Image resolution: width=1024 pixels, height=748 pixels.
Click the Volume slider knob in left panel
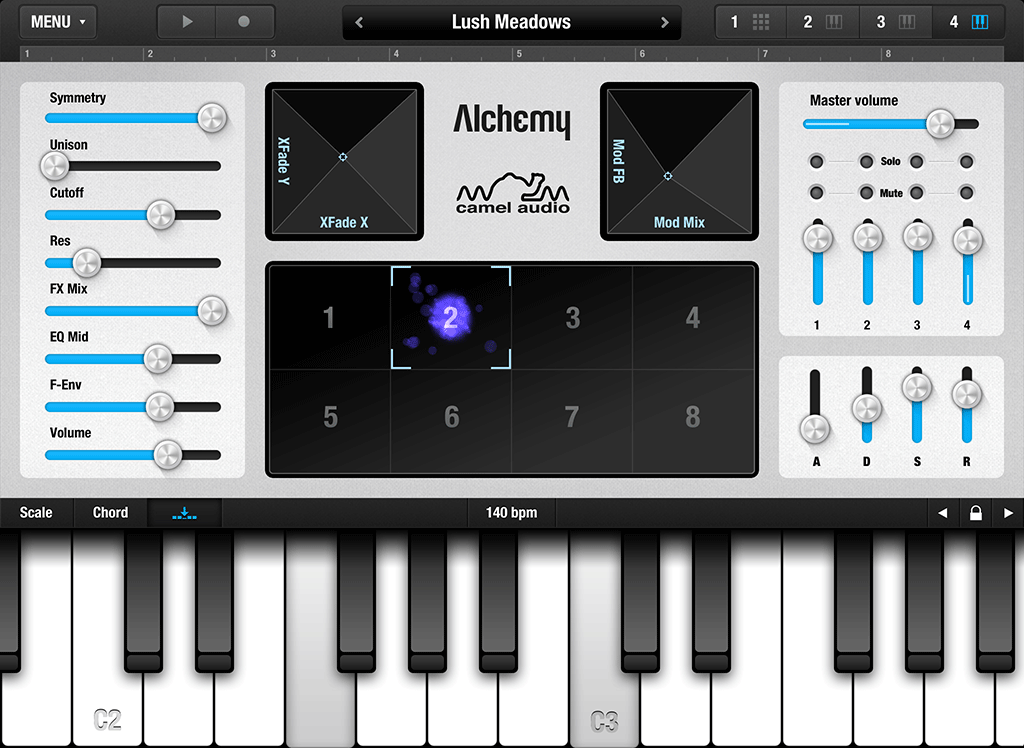pyautogui.click(x=167, y=455)
